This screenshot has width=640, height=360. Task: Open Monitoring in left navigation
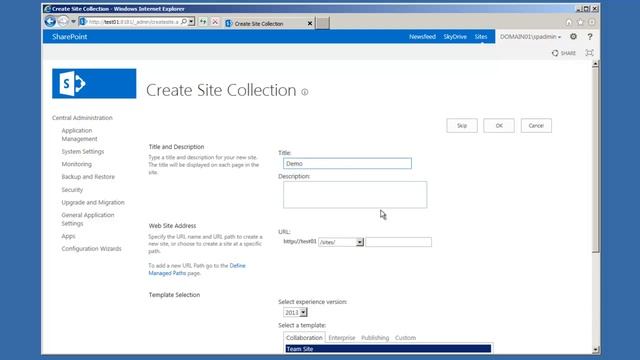coord(77,164)
